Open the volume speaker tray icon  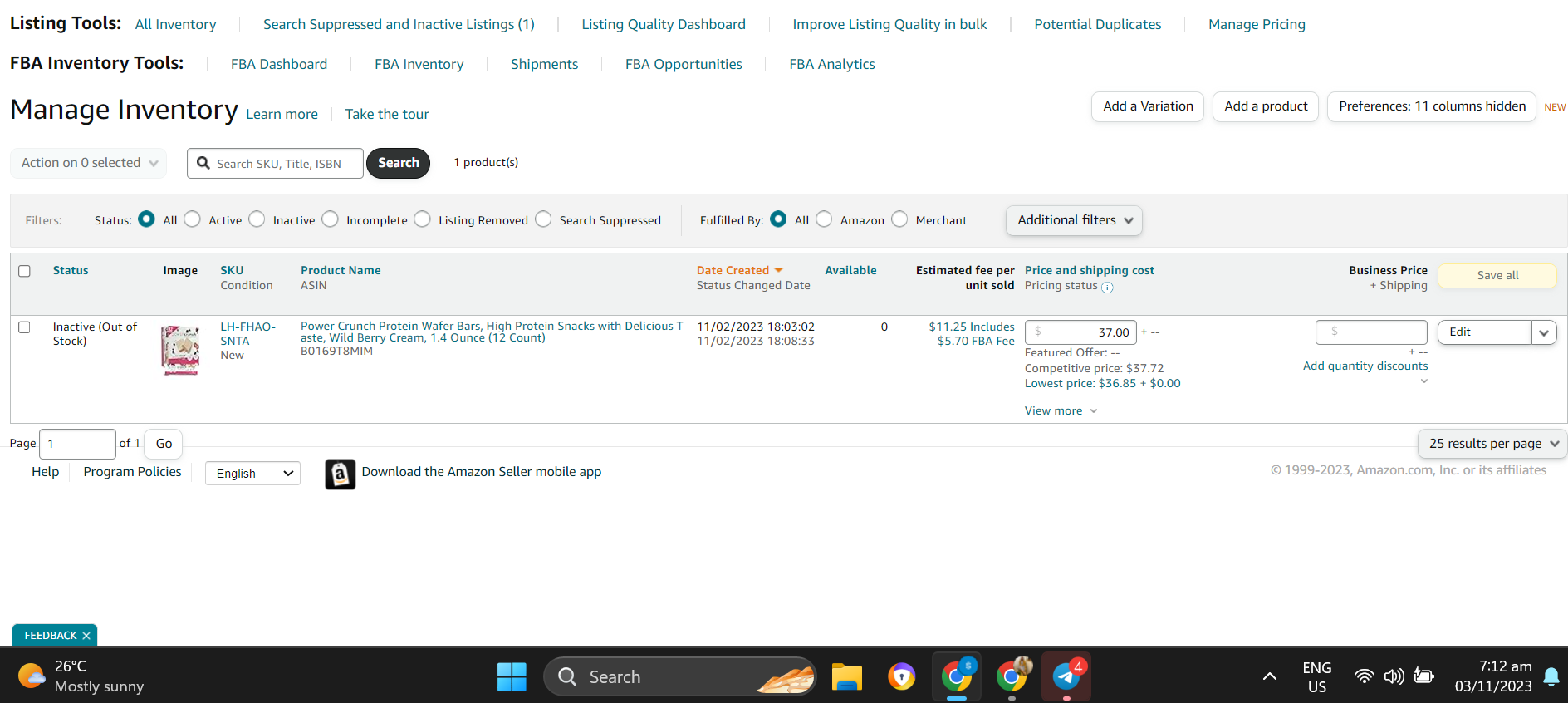coord(1394,676)
